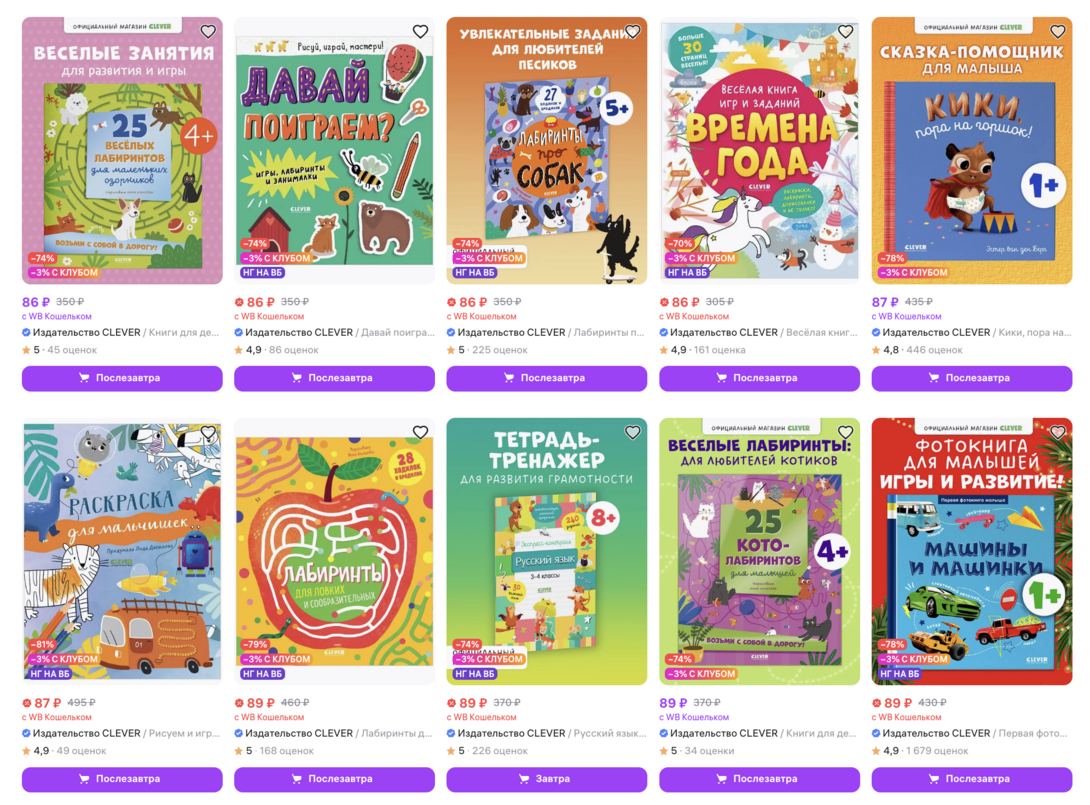Screen dimensions: 1090x805
Task: Add 'Лабиринты про собак' to favorites
Action: coord(633,31)
